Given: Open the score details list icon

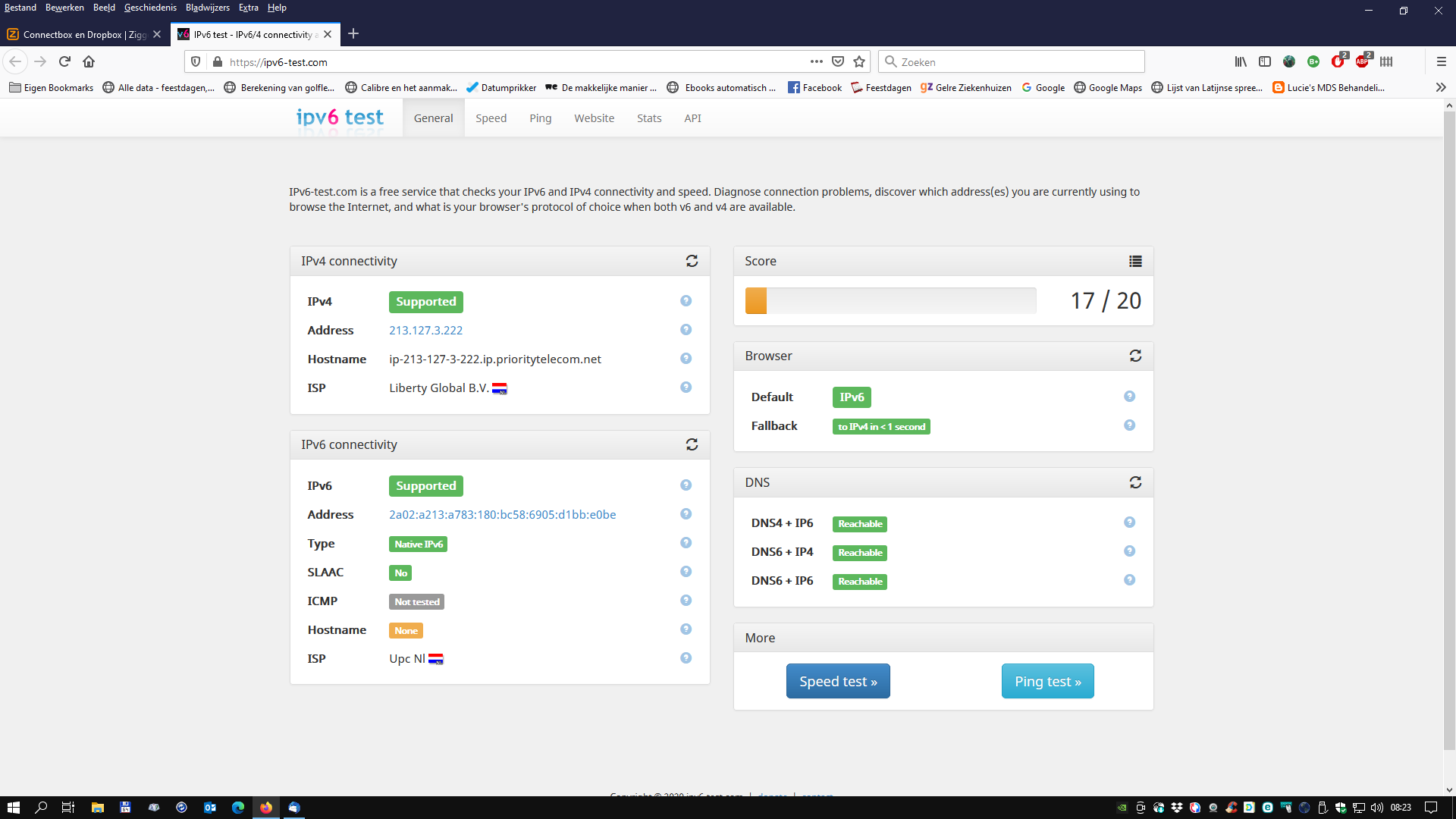Looking at the screenshot, I should coord(1135,261).
